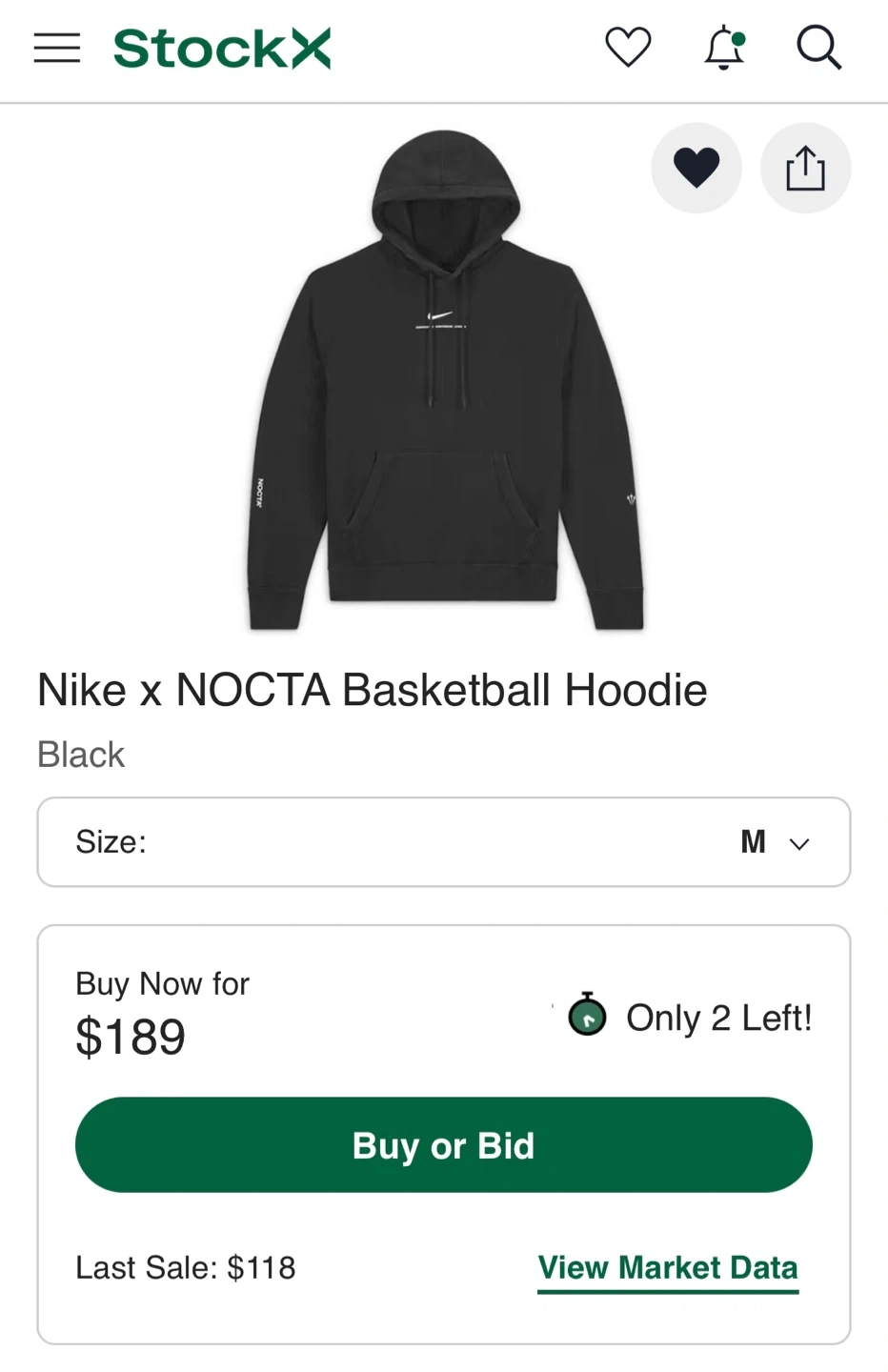
Task: Tap the search magnifier icon
Action: pos(818,48)
